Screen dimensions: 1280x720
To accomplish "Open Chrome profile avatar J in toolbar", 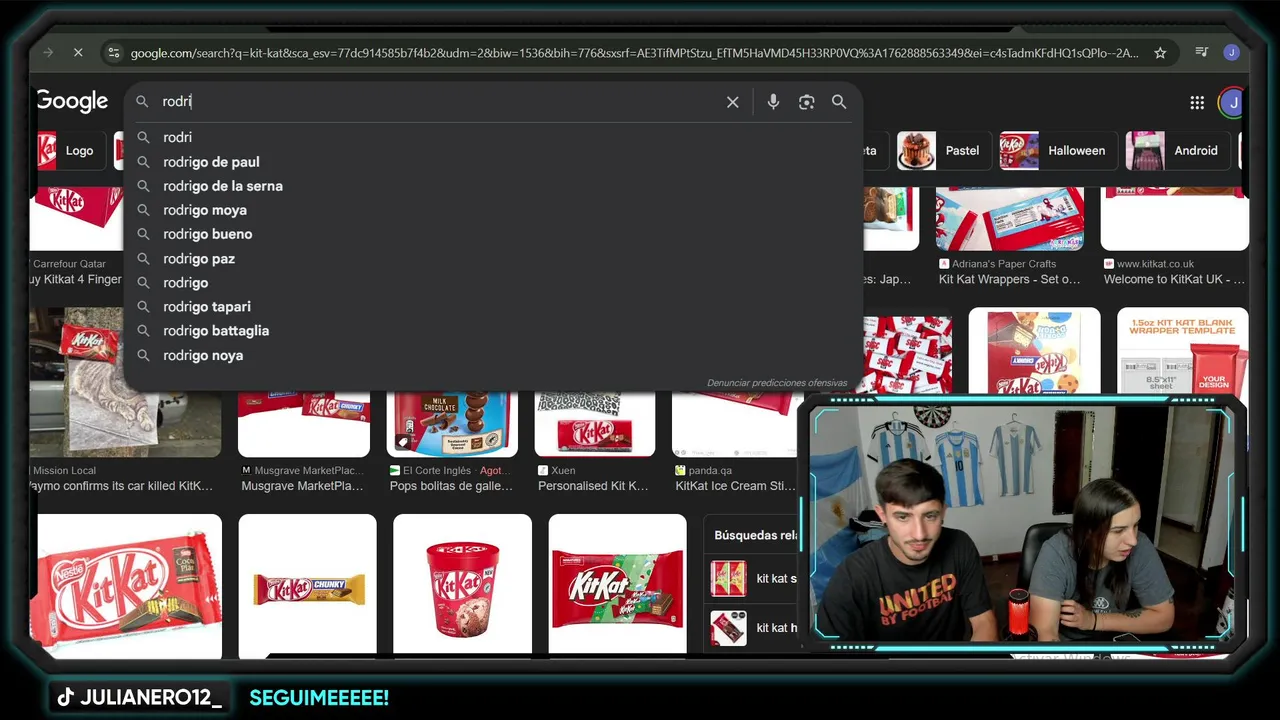I will click(x=1231, y=52).
